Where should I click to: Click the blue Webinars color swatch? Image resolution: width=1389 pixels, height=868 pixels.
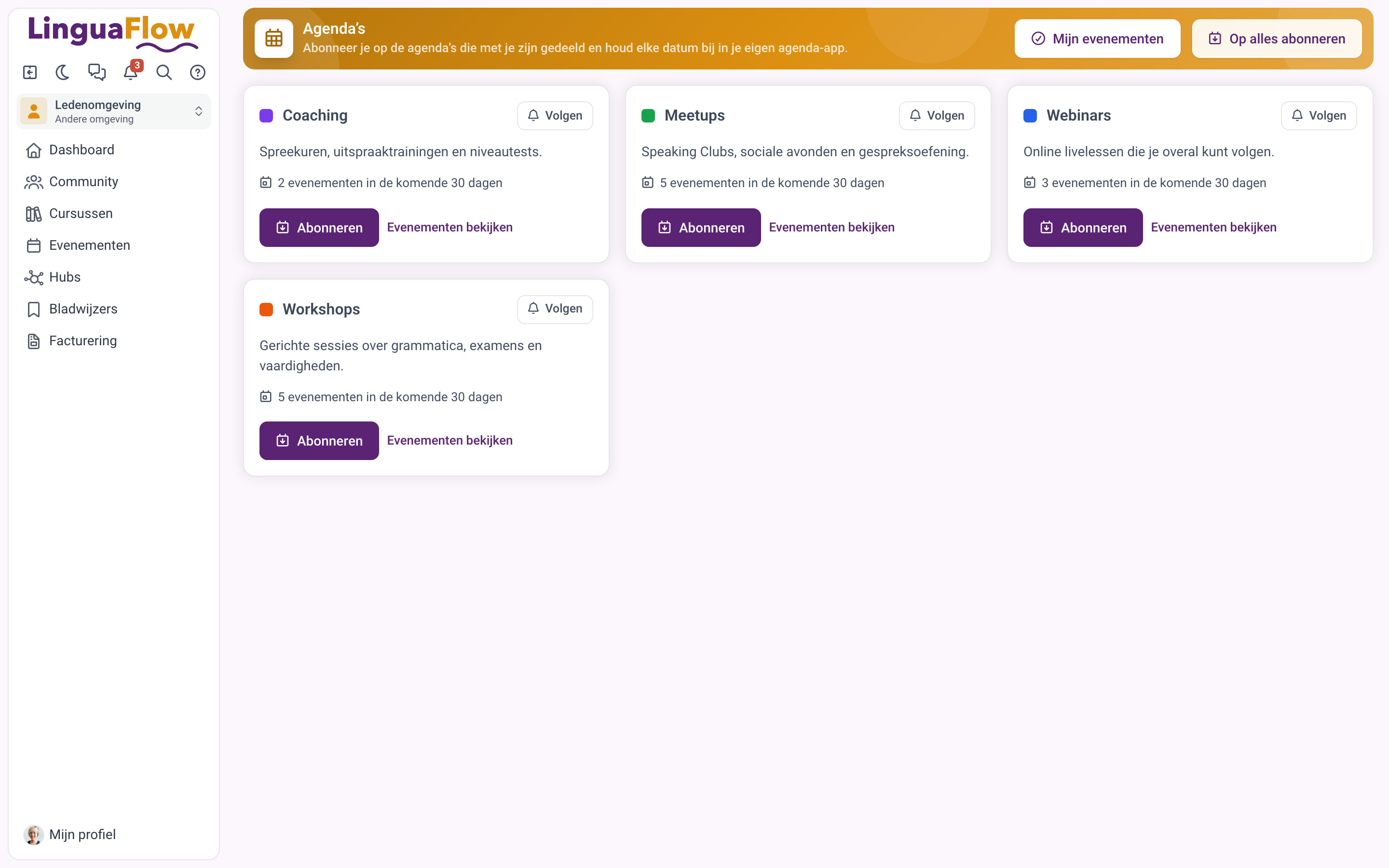click(x=1030, y=115)
